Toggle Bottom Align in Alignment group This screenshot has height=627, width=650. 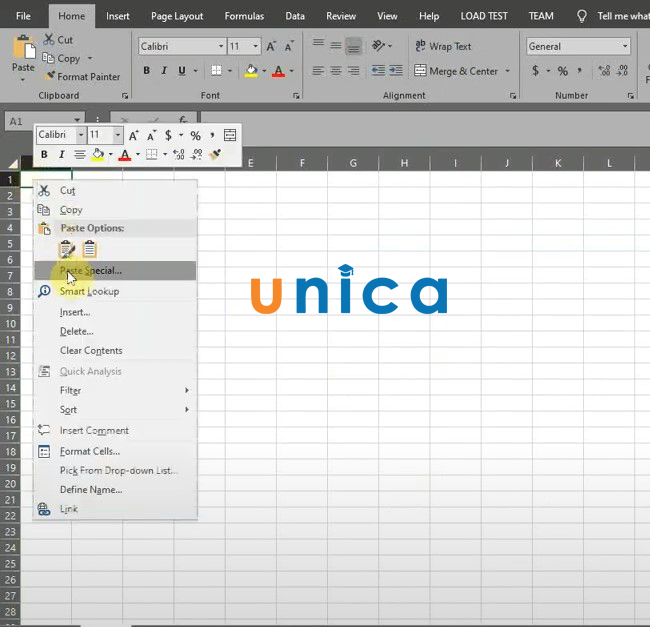point(354,46)
